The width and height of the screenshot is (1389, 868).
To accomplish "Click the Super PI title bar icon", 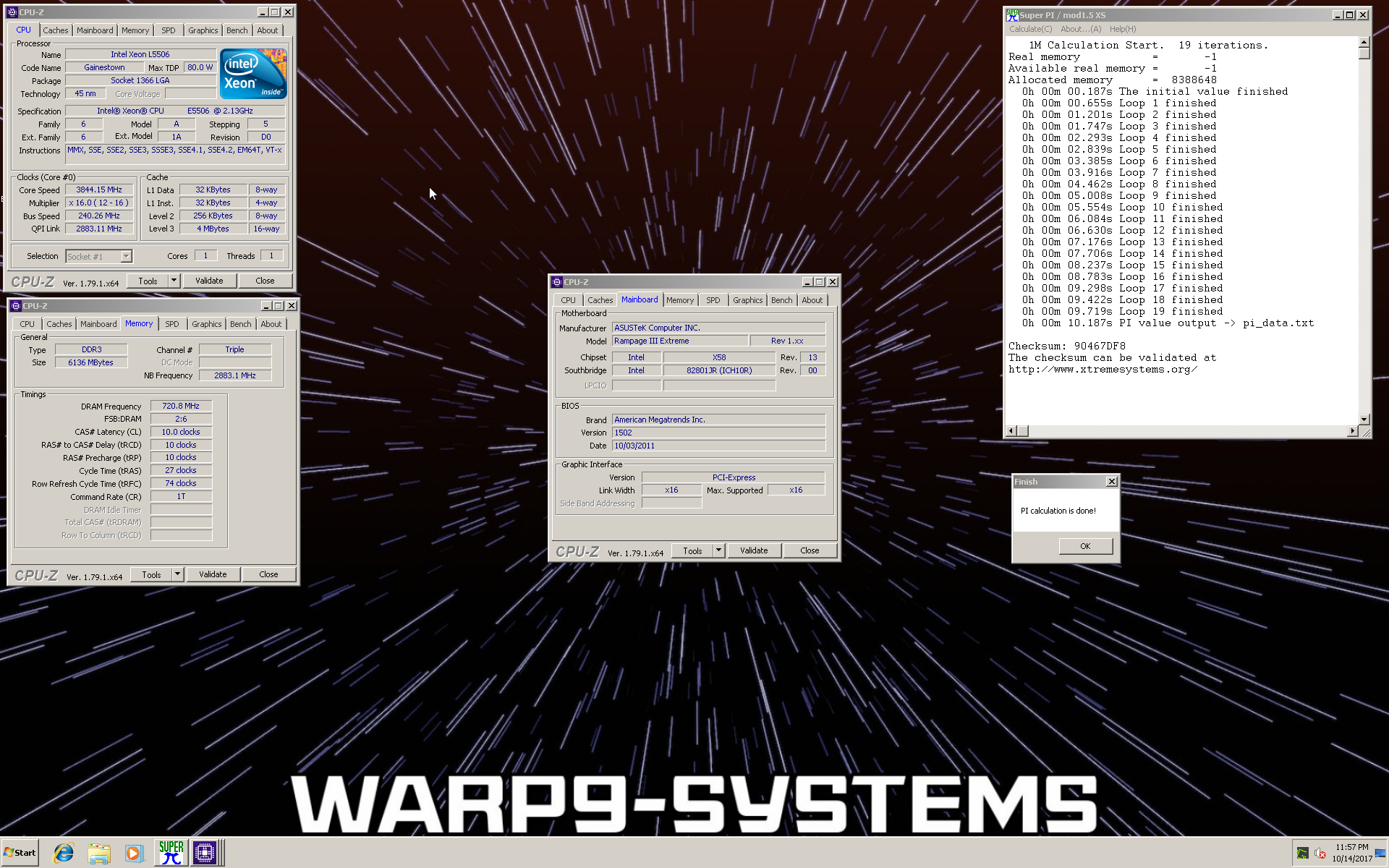I will point(1013,14).
